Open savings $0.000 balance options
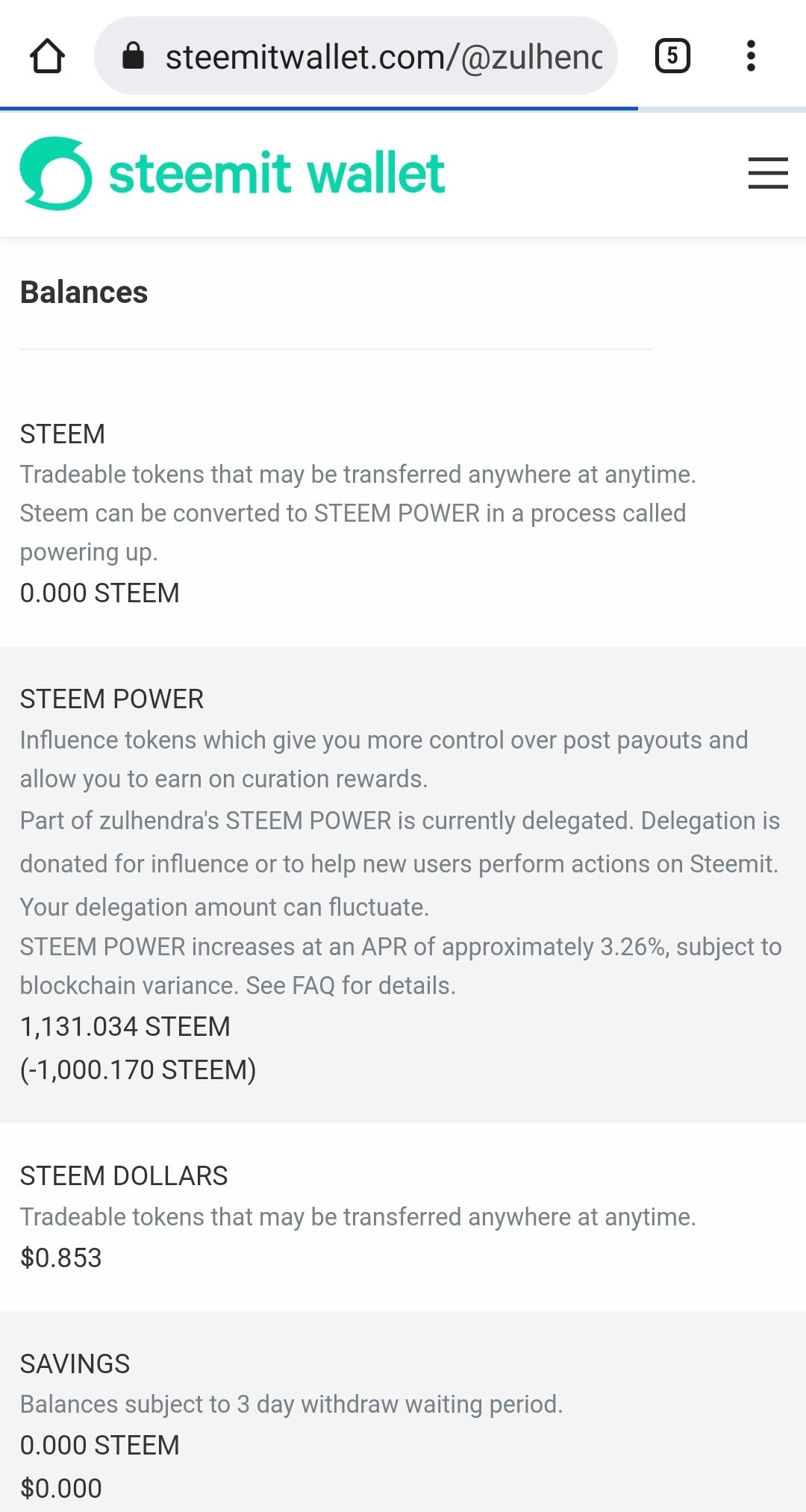 (x=60, y=1489)
